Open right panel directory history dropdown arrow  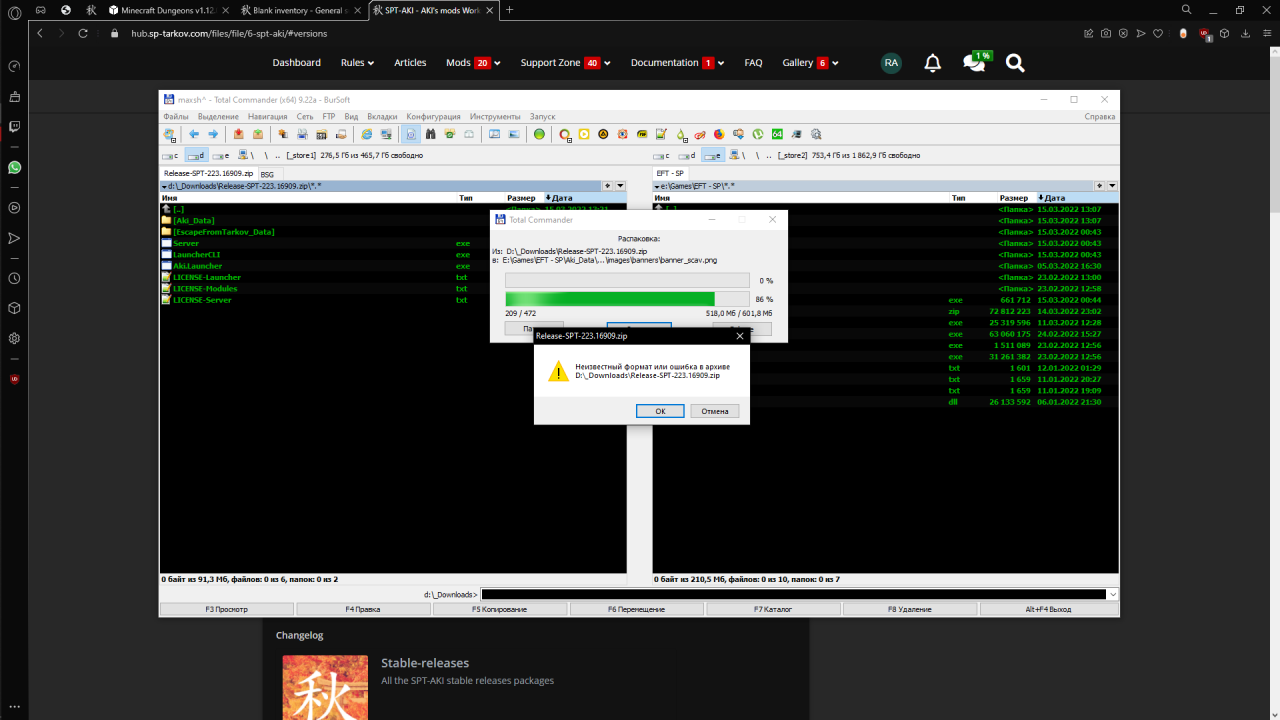(x=1112, y=186)
